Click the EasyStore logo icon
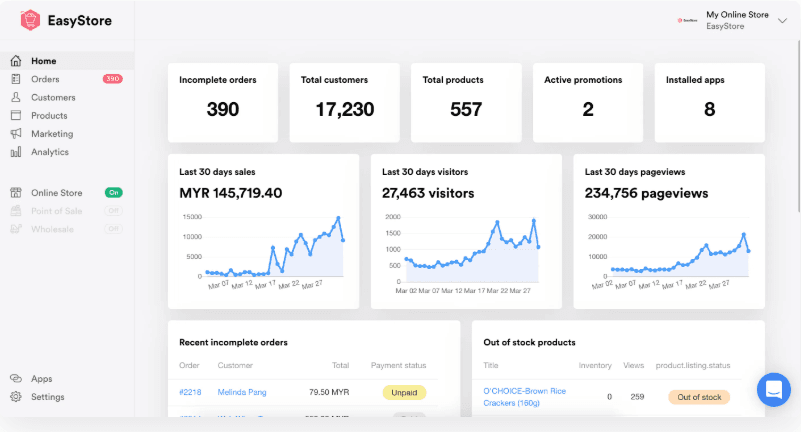Screen dimensions: 801x432 (x=30, y=20)
